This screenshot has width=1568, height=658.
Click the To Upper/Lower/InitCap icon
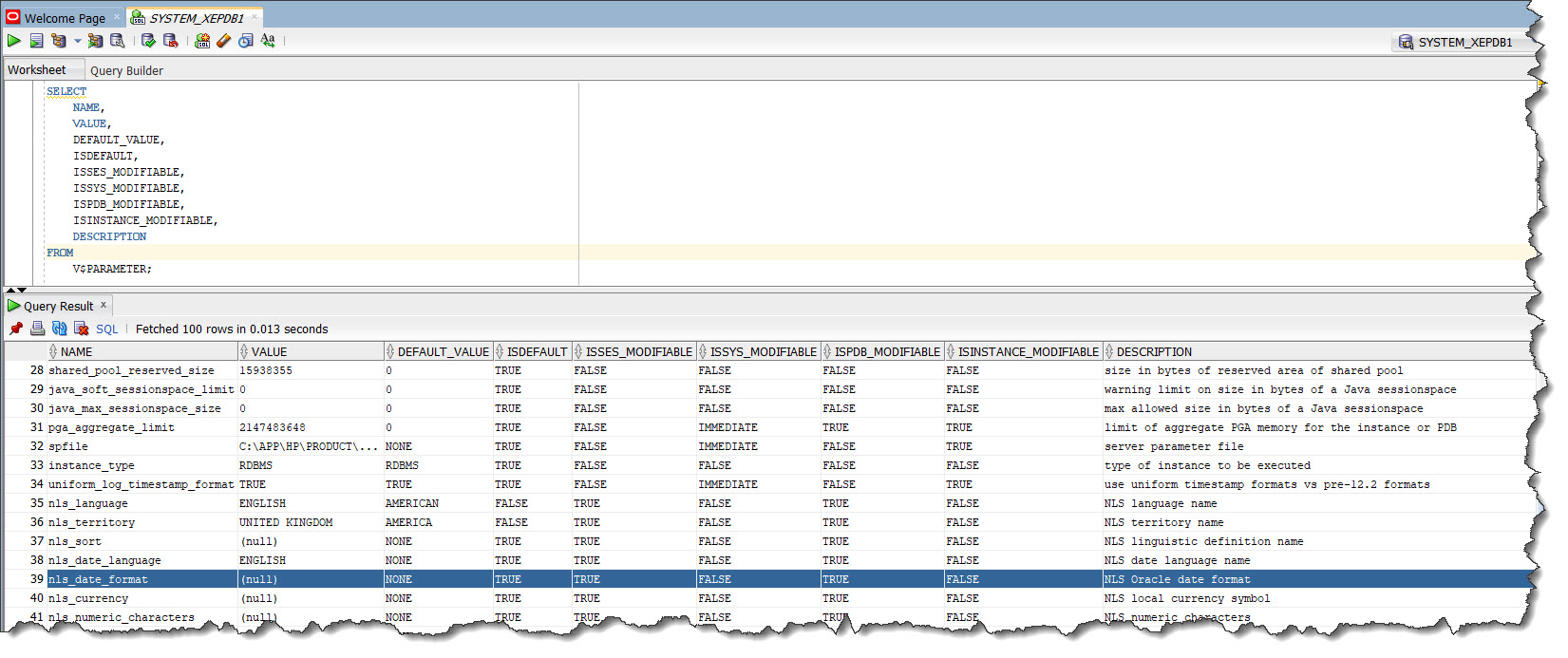click(x=268, y=41)
